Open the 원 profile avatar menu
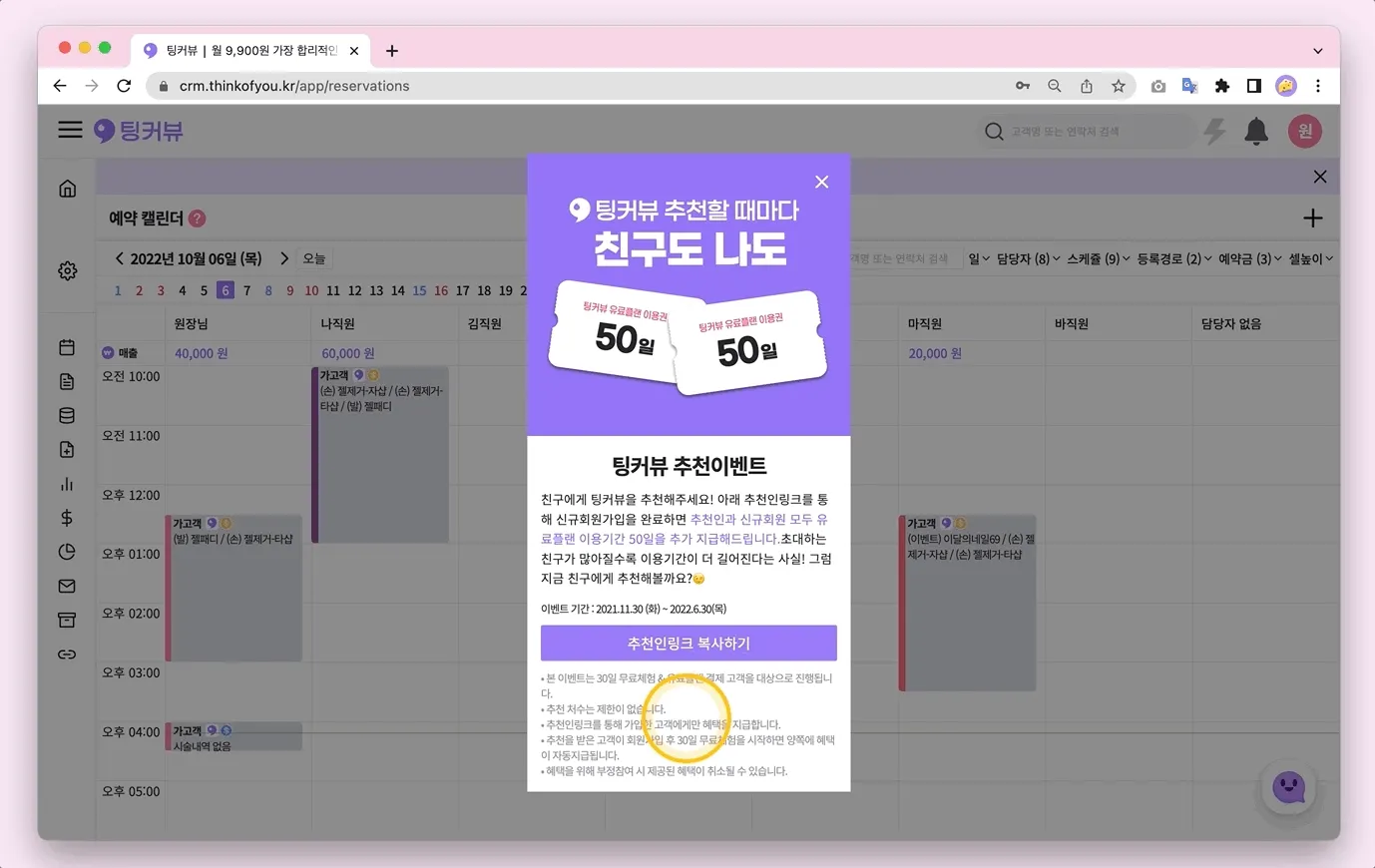1375x868 pixels. pos(1304,131)
